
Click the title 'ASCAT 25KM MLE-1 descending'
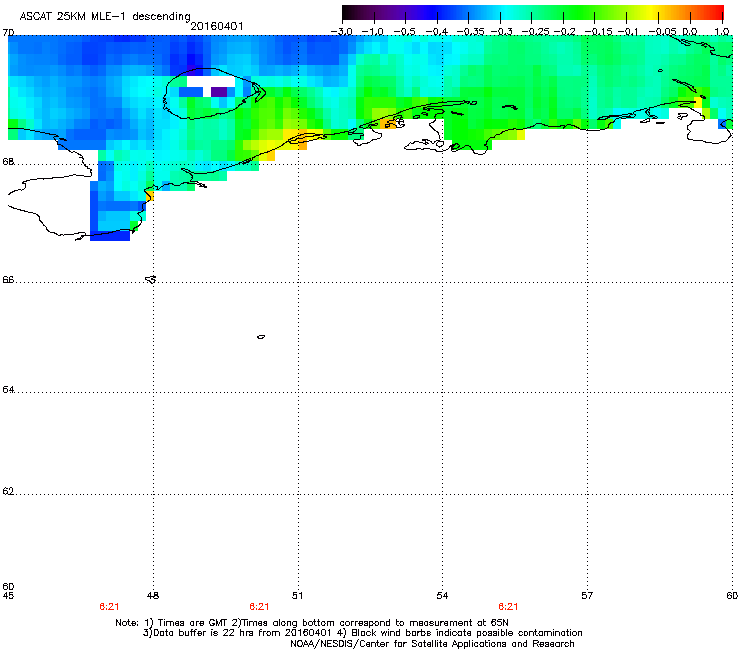pos(105,16)
